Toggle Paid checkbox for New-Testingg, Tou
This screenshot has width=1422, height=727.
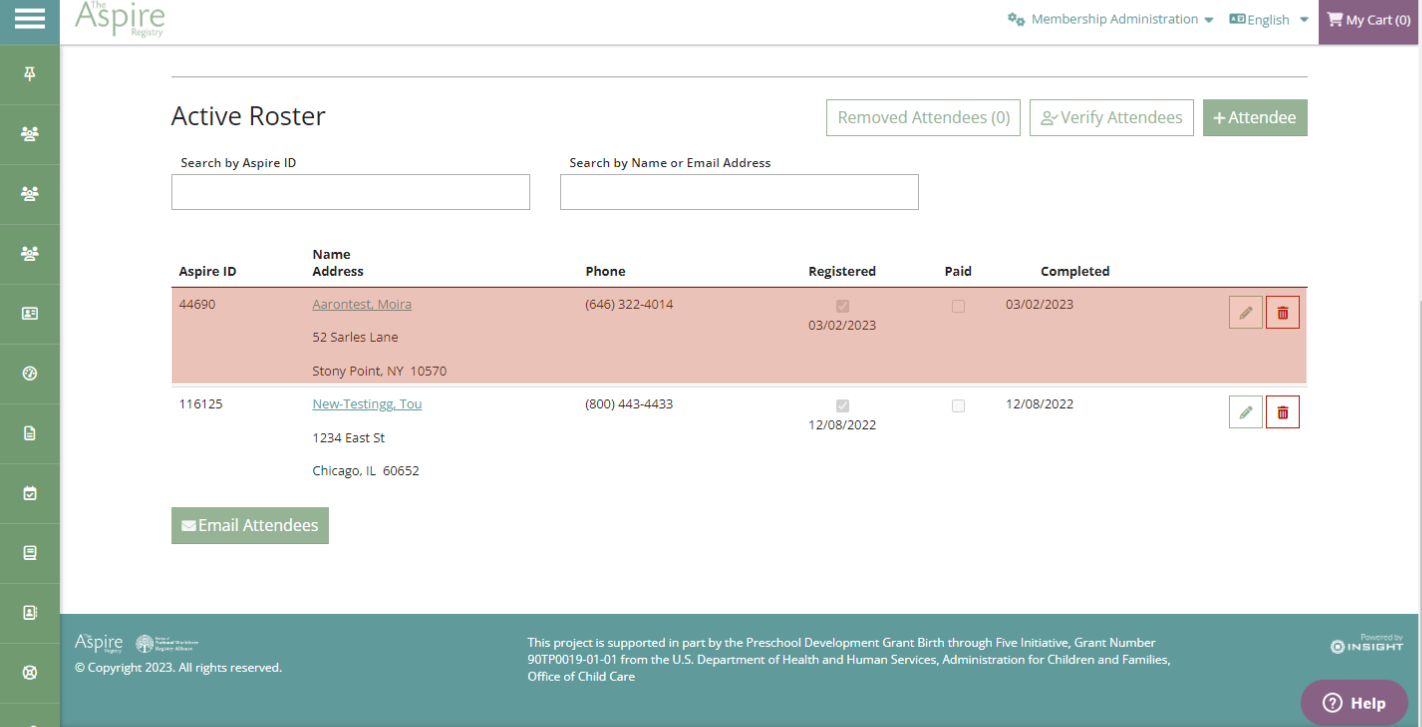958,406
